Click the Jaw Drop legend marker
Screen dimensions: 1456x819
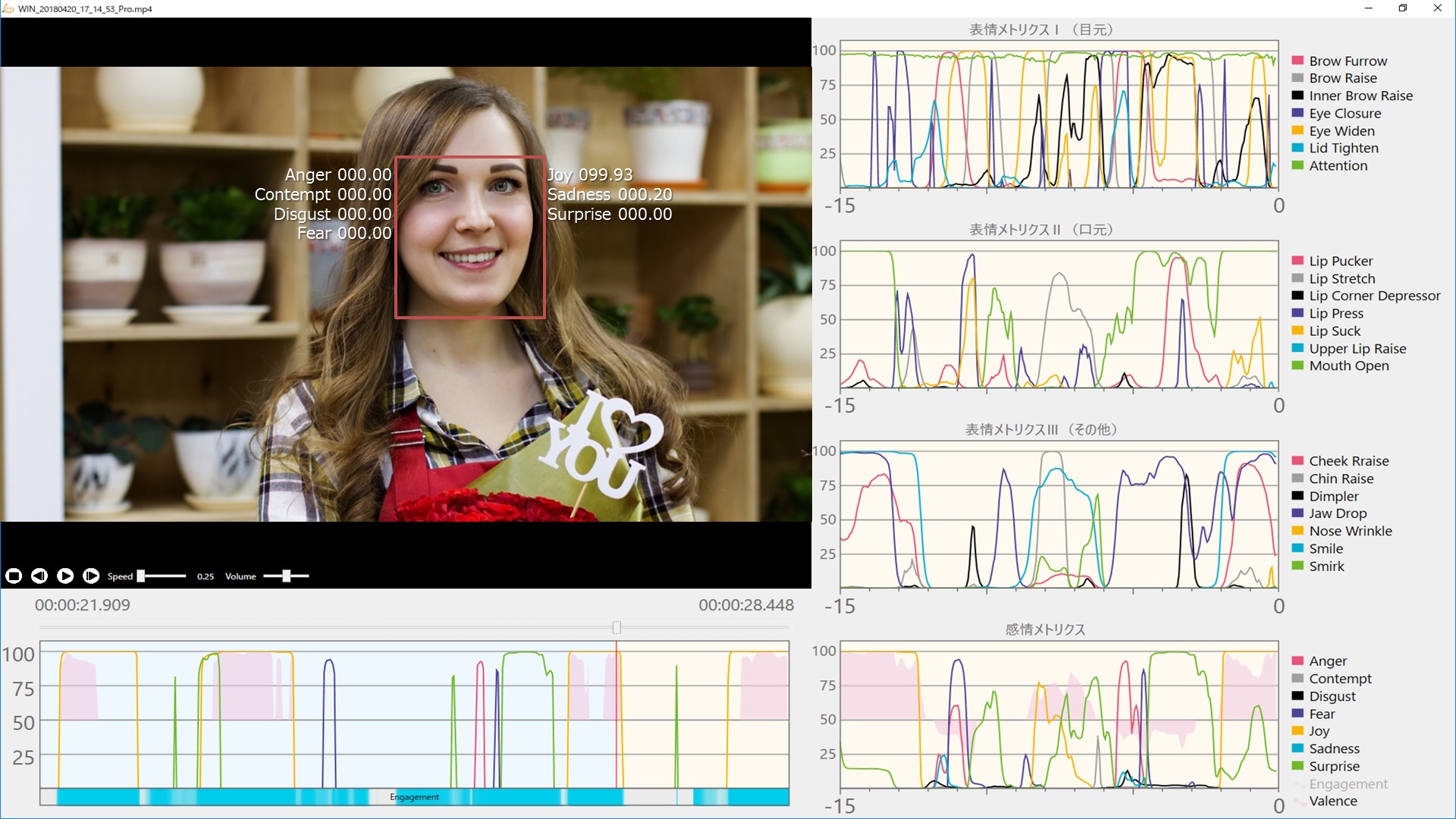pos(1298,513)
